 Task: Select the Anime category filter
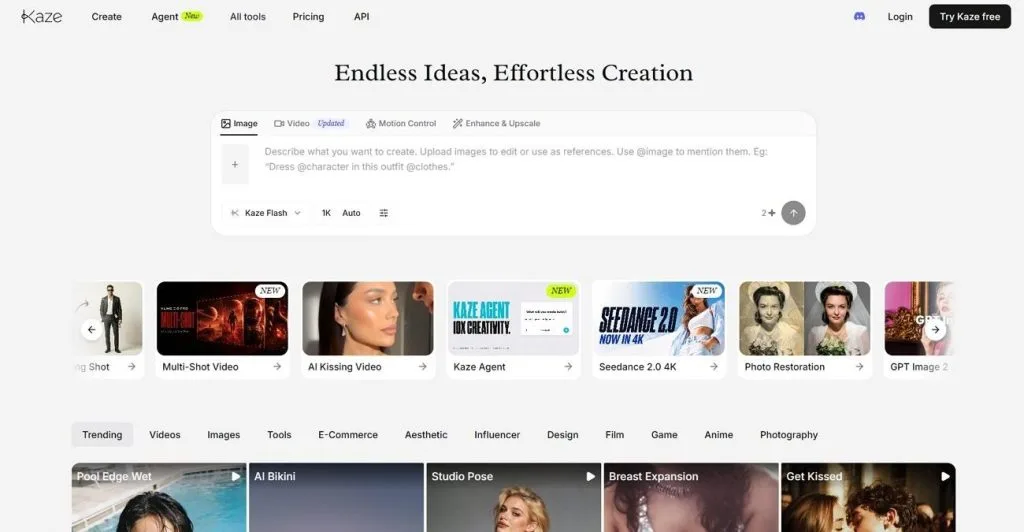pyautogui.click(x=718, y=435)
